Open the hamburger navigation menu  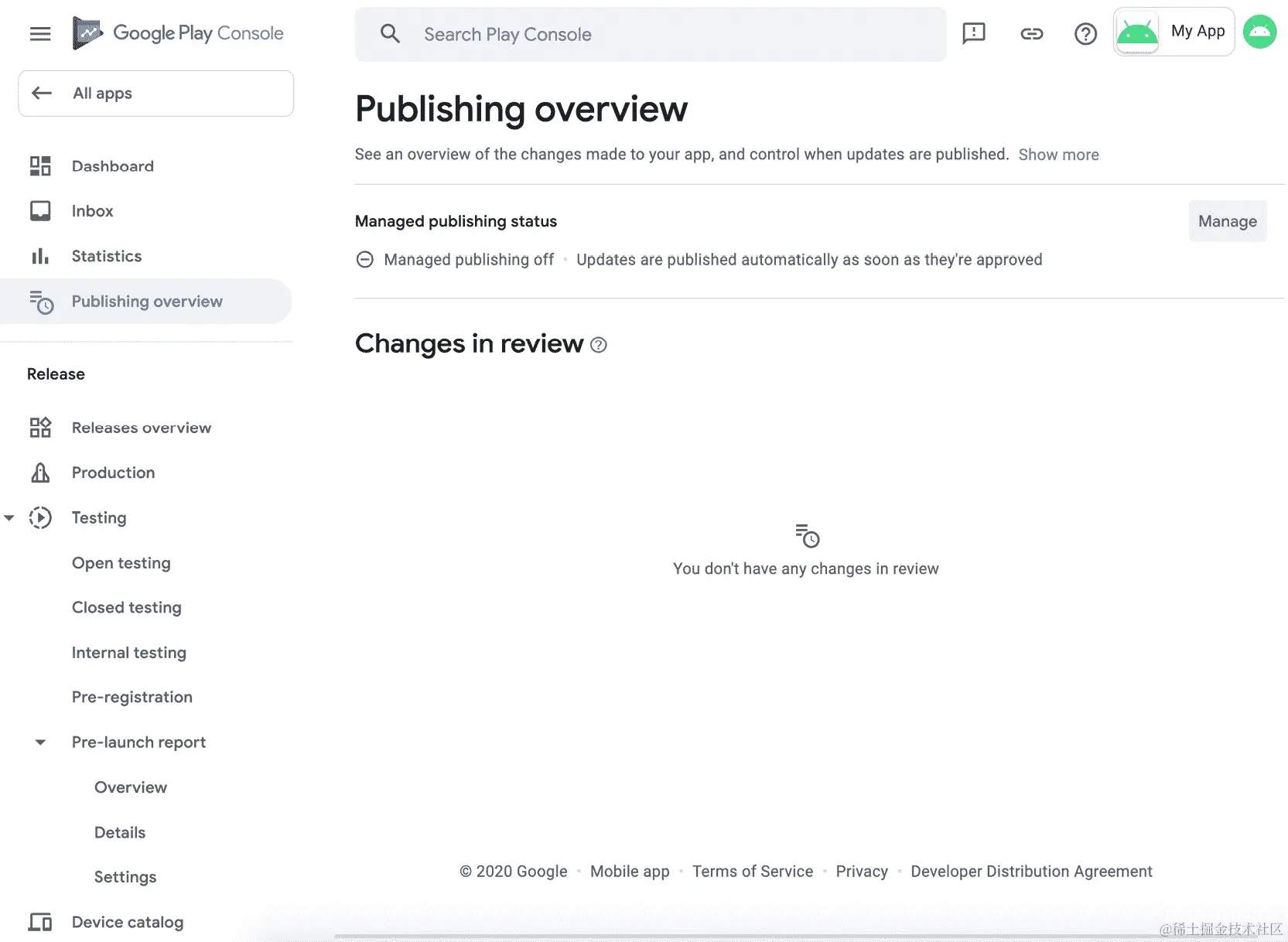40,33
